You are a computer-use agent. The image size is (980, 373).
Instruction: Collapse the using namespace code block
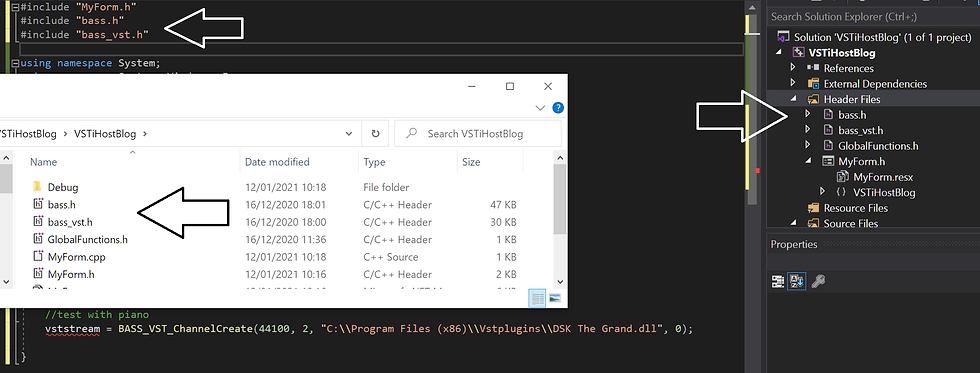15,63
